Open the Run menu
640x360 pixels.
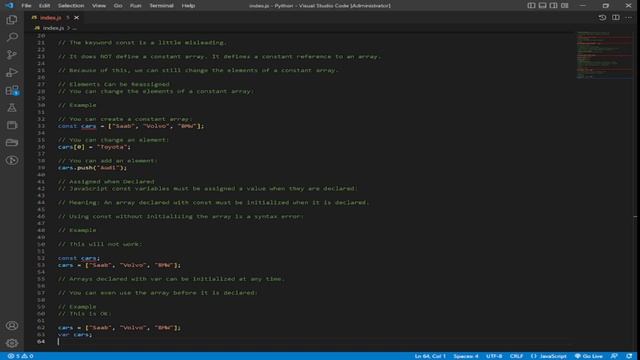136,5
